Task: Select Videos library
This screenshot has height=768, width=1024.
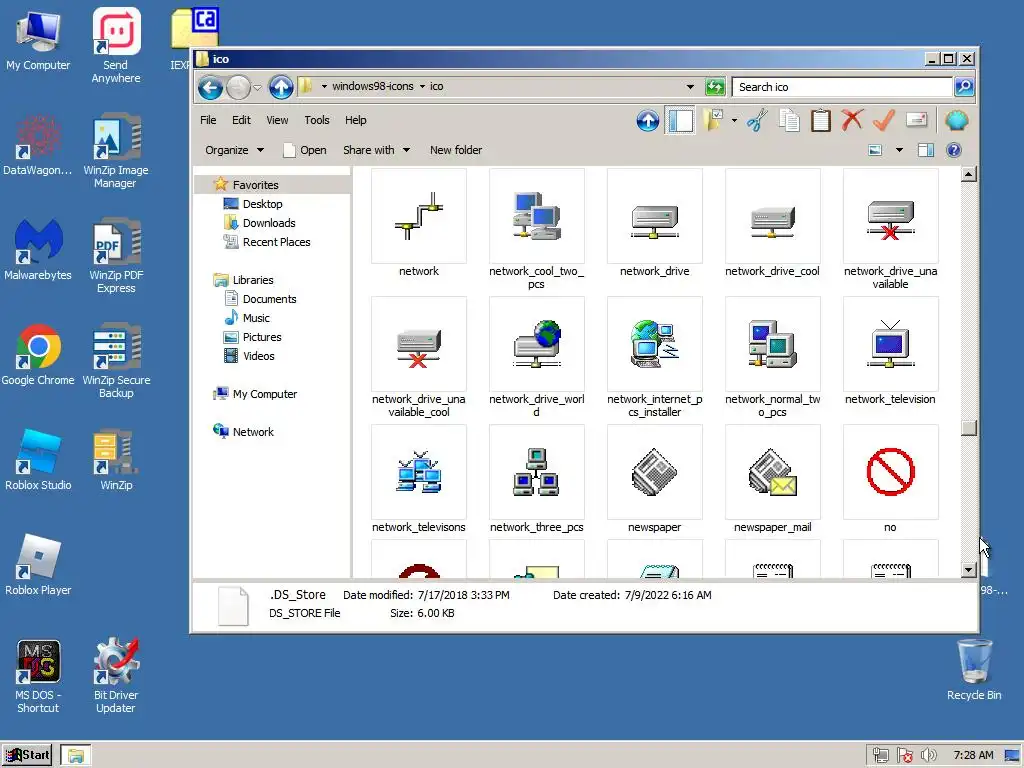Action: (258, 356)
